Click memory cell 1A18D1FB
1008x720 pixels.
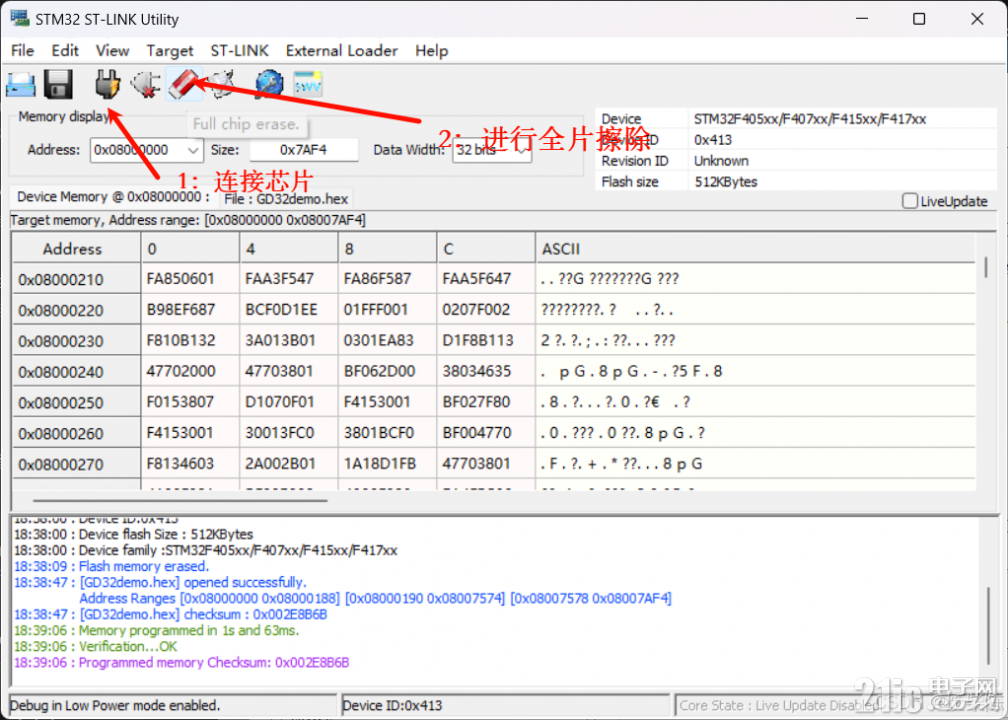pyautogui.click(x=387, y=464)
